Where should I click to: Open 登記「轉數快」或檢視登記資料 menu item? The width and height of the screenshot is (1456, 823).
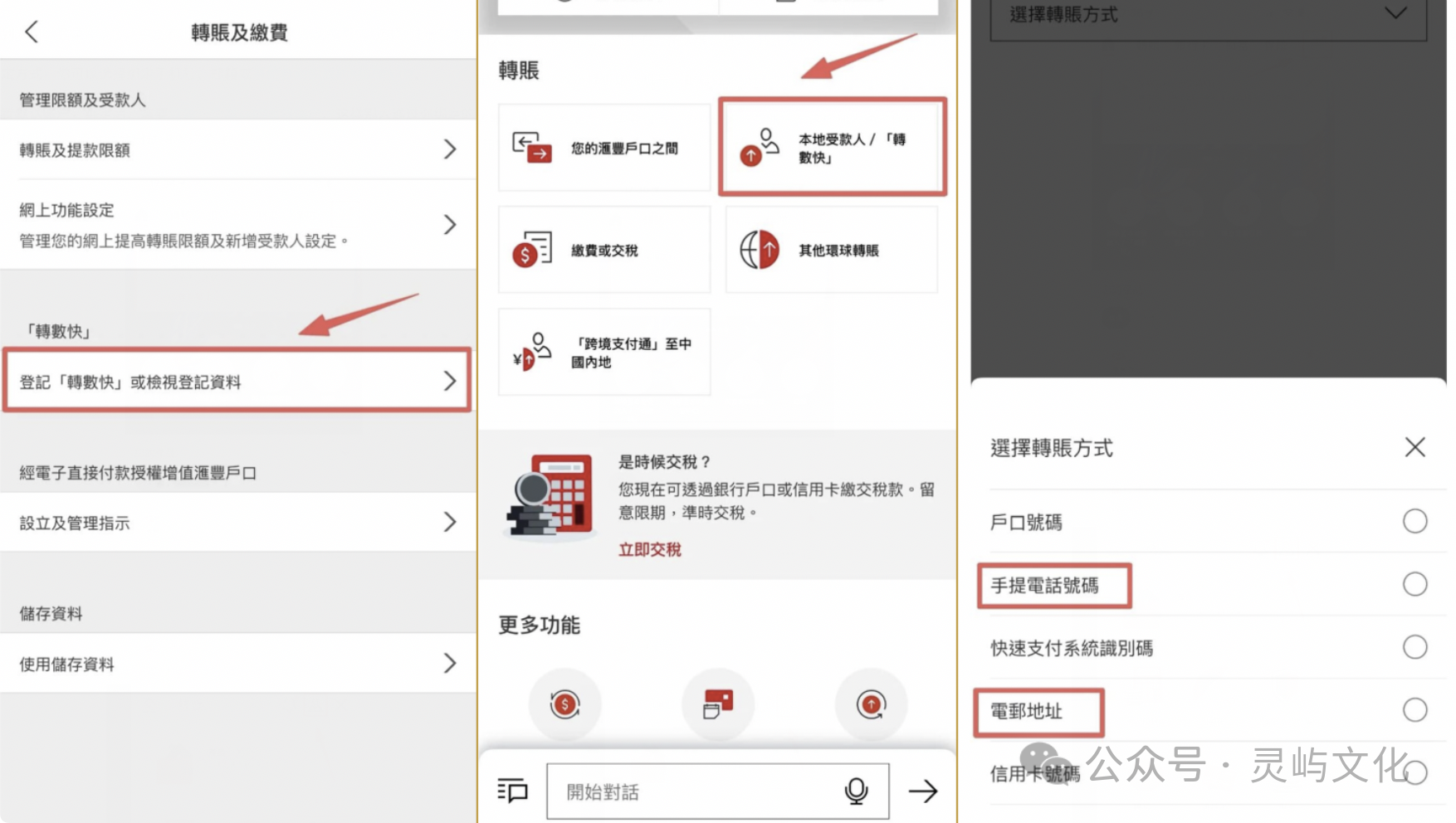click(237, 382)
